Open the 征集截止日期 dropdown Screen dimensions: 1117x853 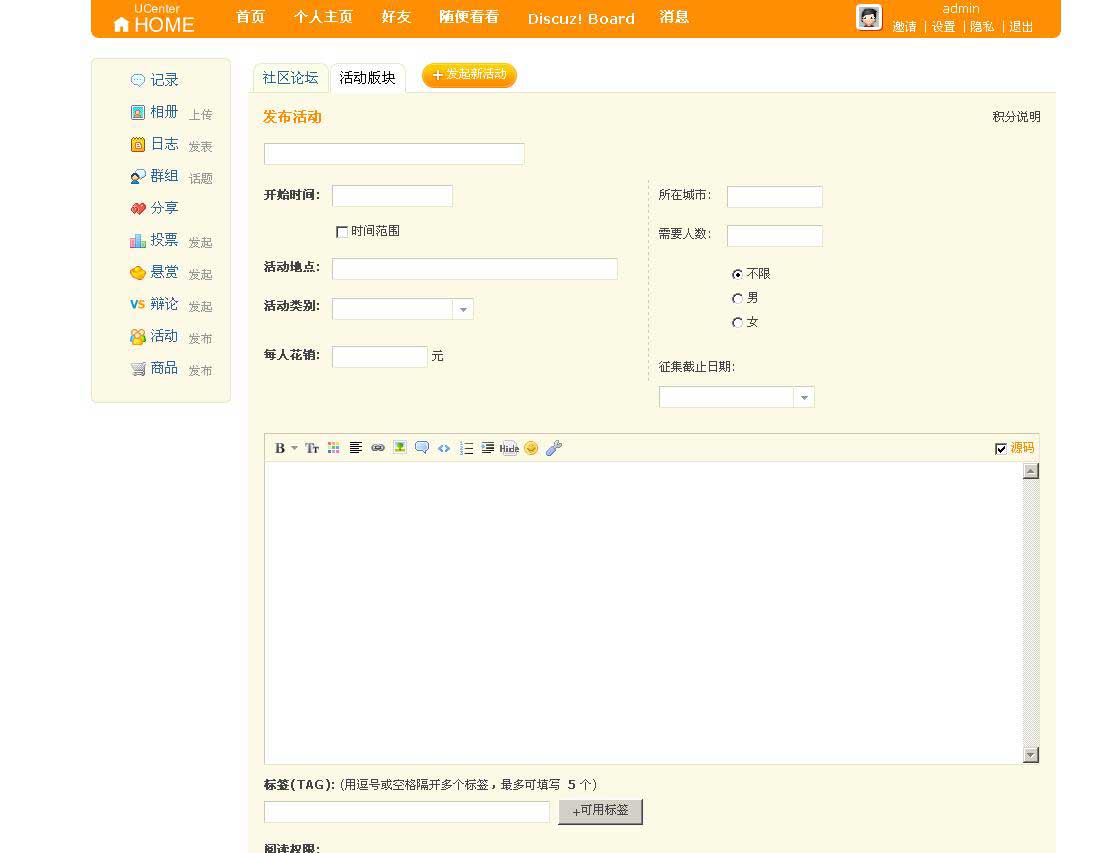pyautogui.click(x=803, y=398)
